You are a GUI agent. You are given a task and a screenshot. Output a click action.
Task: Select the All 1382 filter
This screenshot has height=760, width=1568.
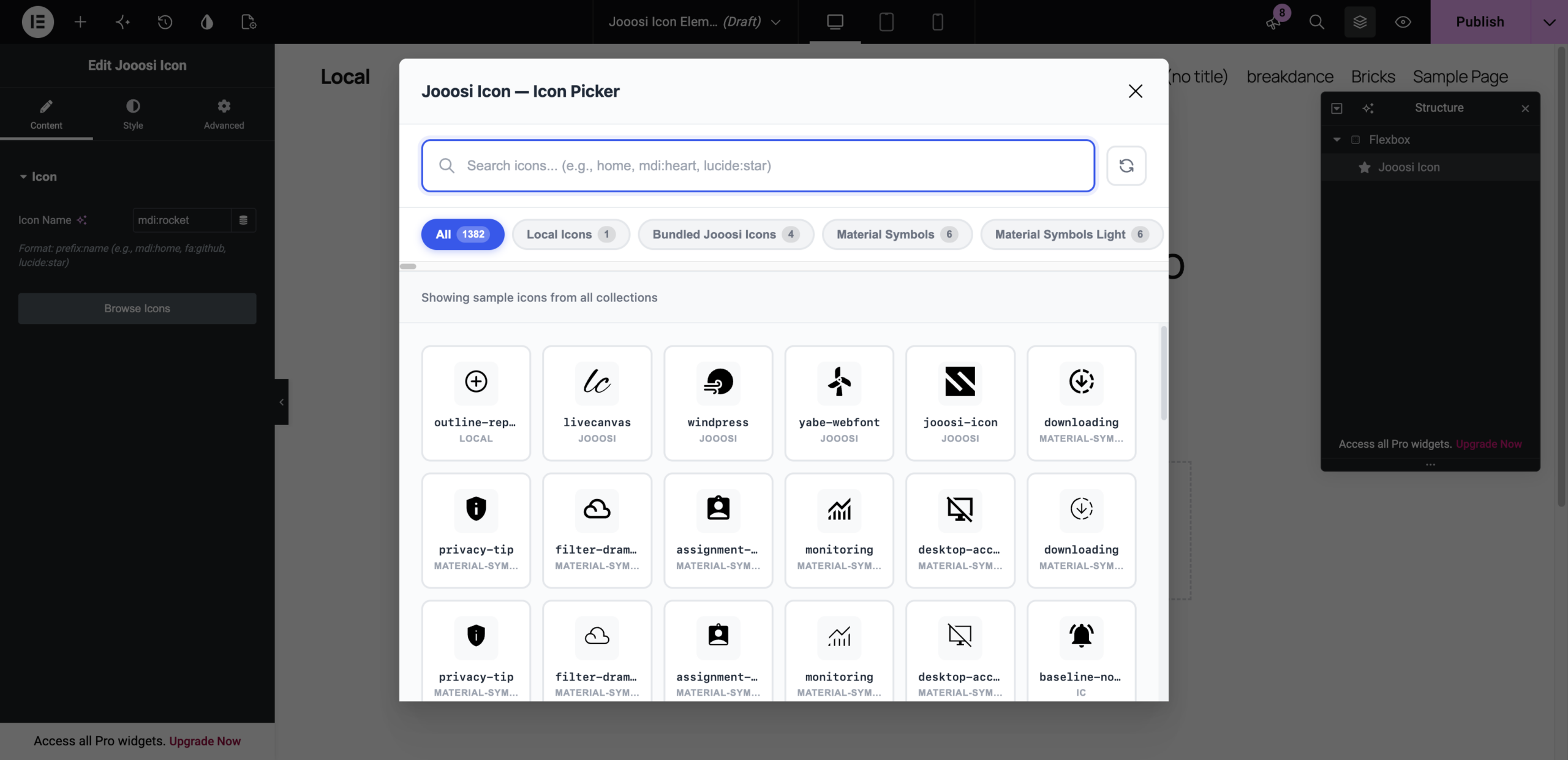462,234
